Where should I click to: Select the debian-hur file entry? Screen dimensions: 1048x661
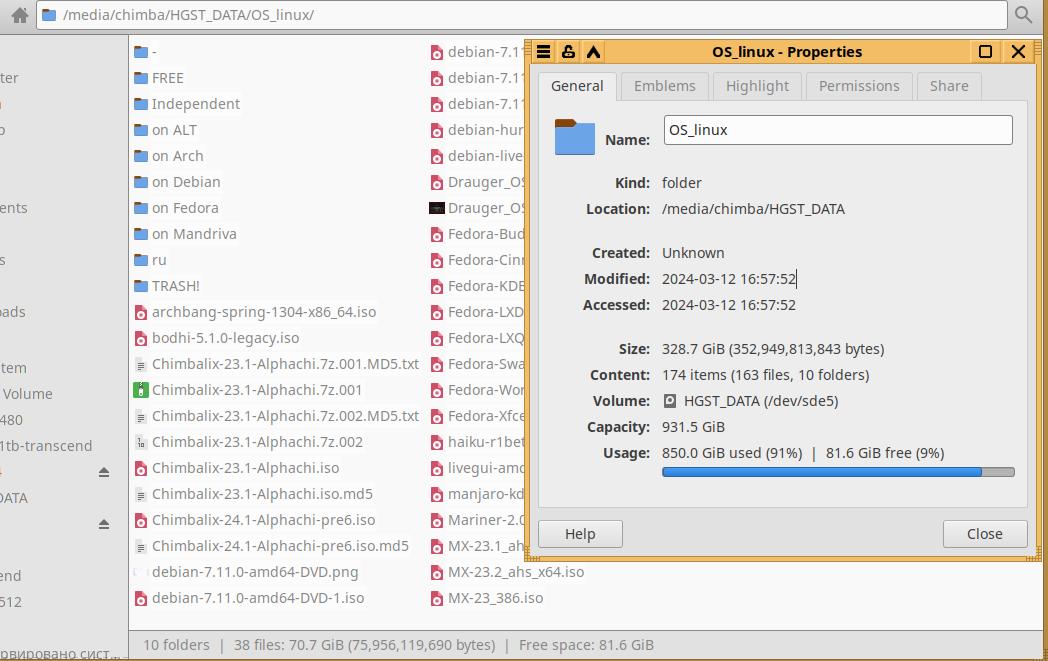coord(477,130)
